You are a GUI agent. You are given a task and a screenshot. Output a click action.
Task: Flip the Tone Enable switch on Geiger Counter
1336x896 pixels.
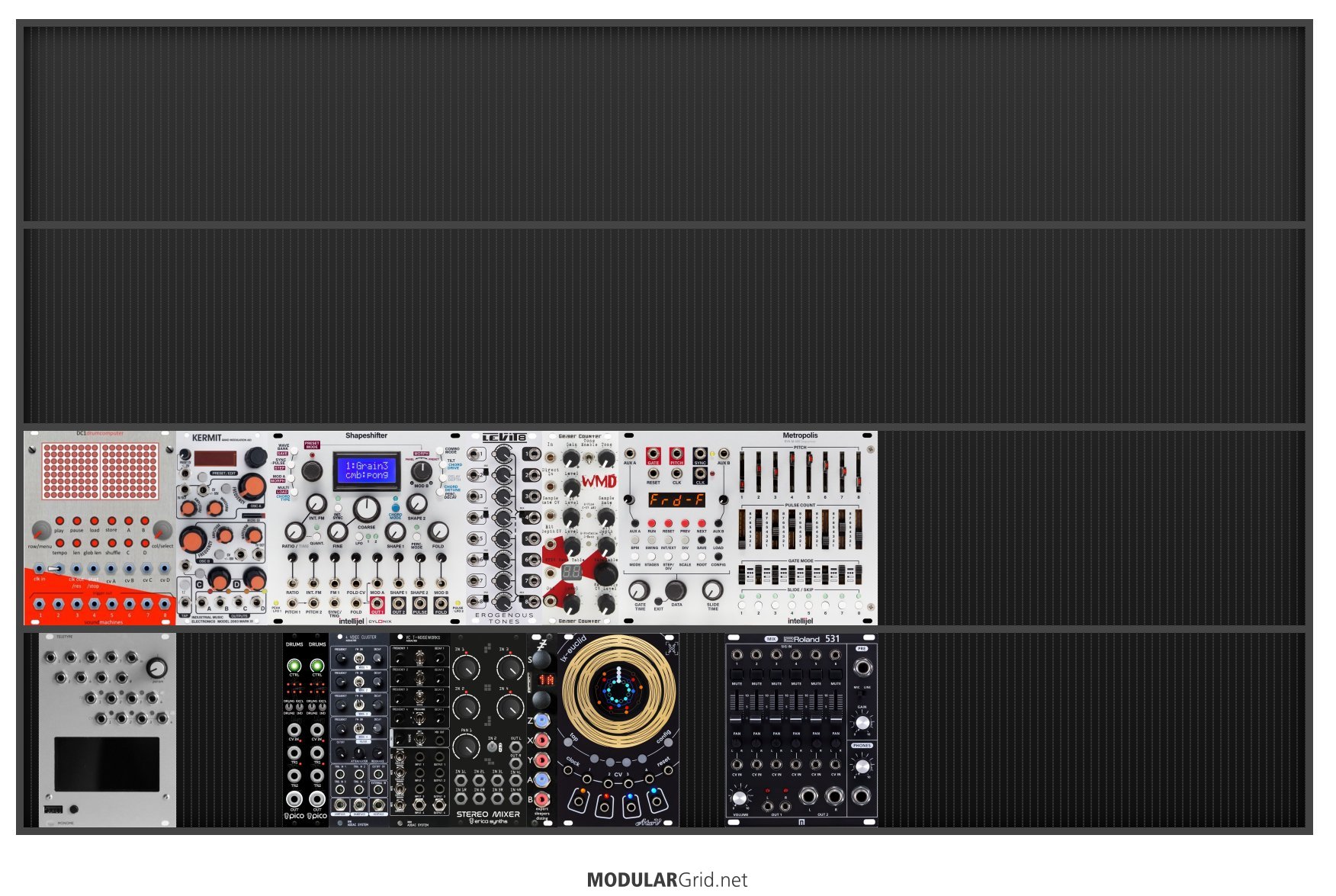tap(589, 458)
